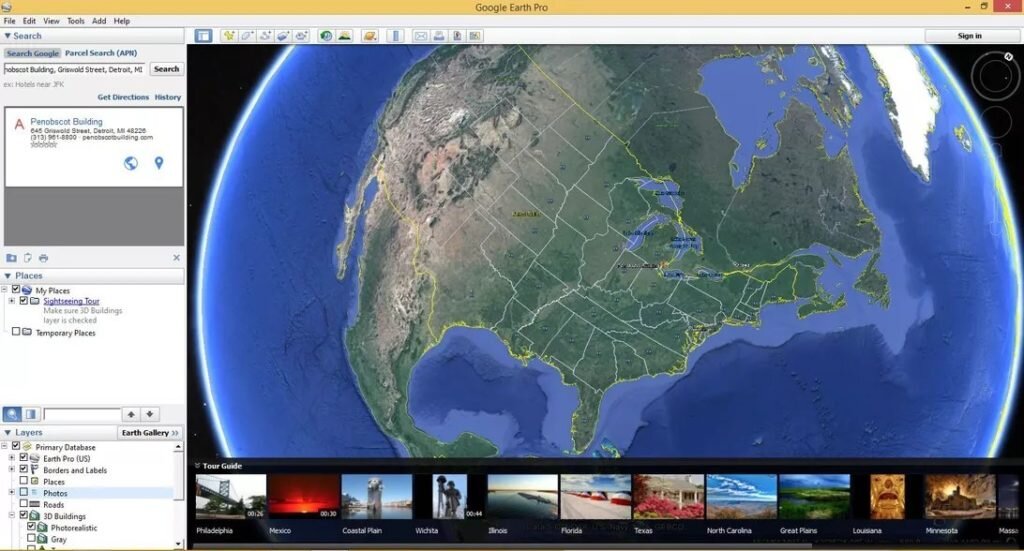This screenshot has width=1024, height=551.
Task: Open the File menu
Action: click(9, 21)
